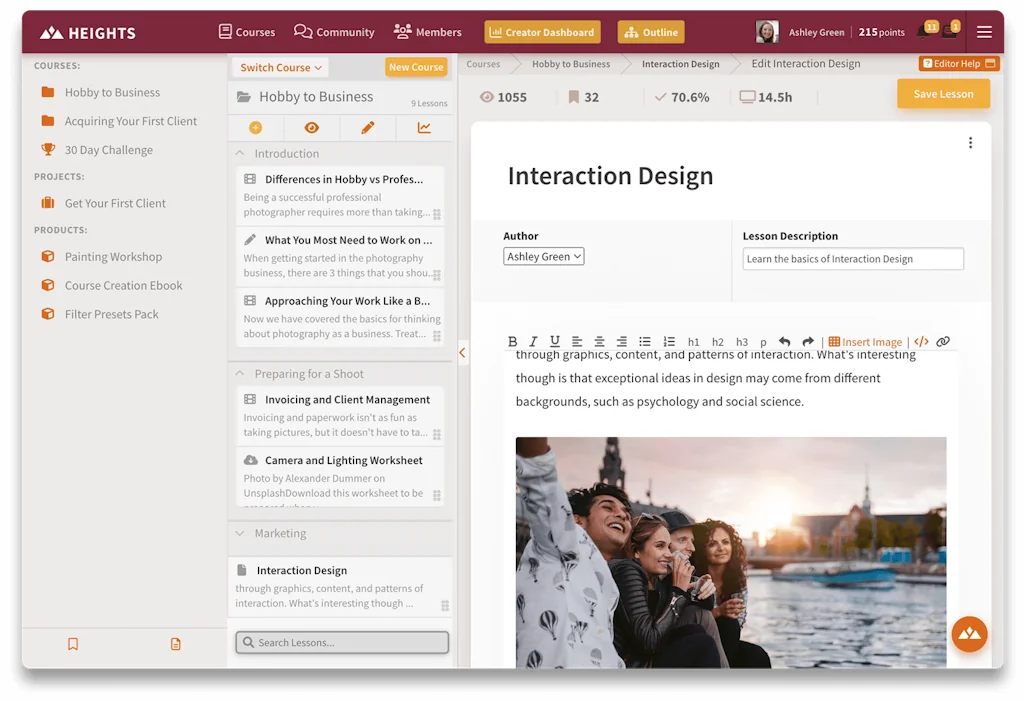
Task: Click the insert link chain icon
Action: coord(943,341)
